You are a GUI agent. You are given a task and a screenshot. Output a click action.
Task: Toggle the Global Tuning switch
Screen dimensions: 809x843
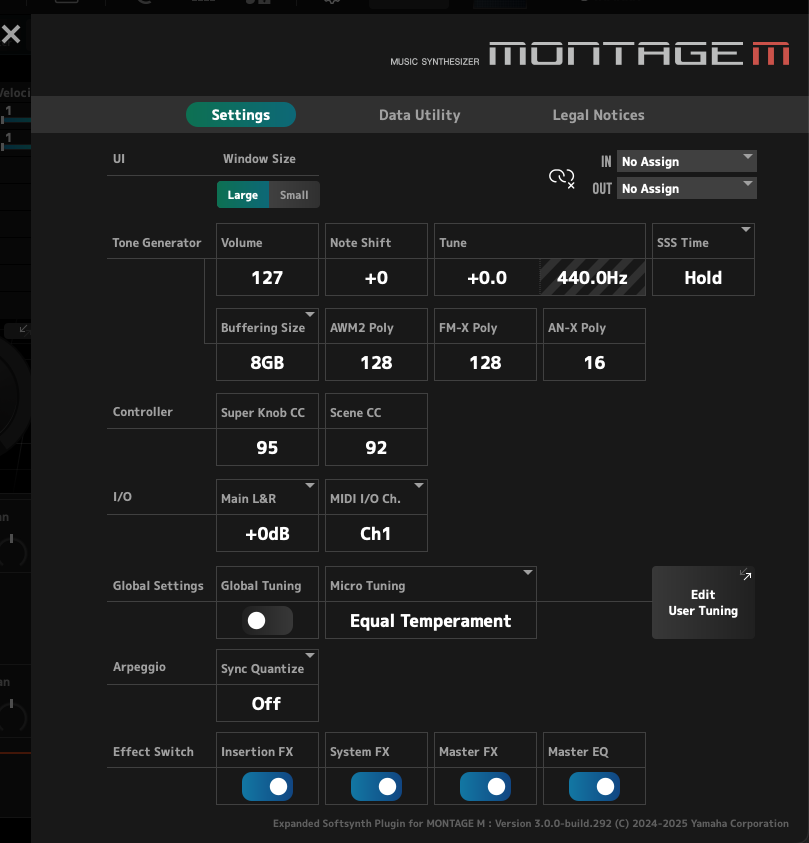[267, 621]
